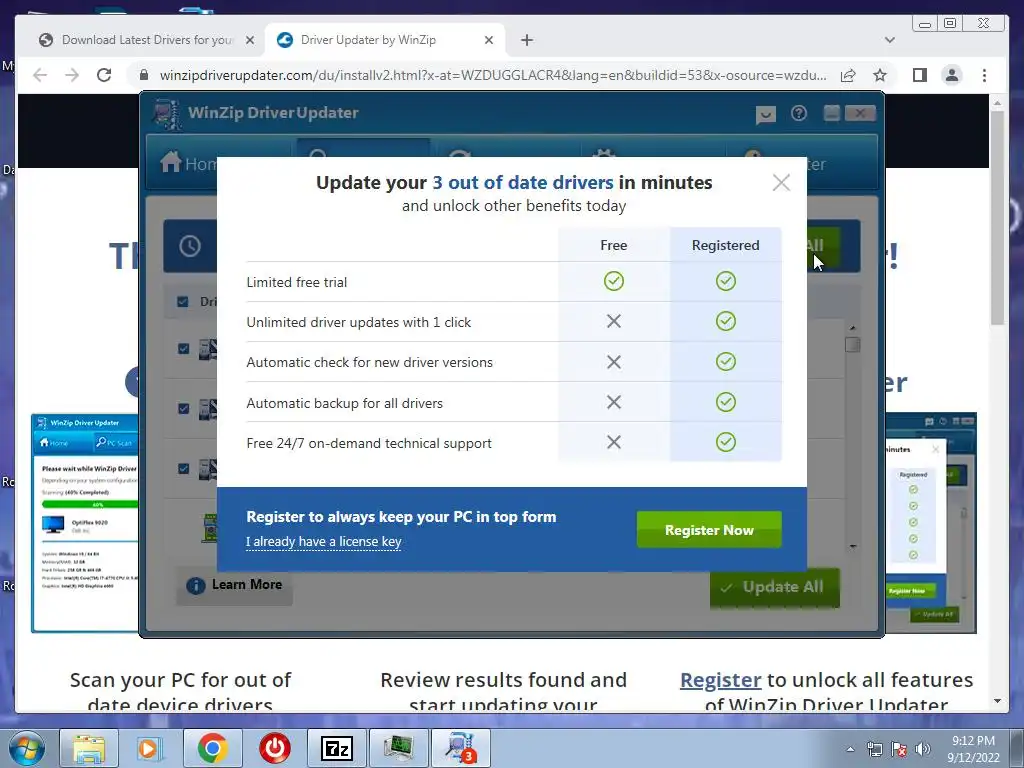Viewport: 1024px width, 768px height.
Task: Launch Windows Media Player from taskbar
Action: coord(149,748)
